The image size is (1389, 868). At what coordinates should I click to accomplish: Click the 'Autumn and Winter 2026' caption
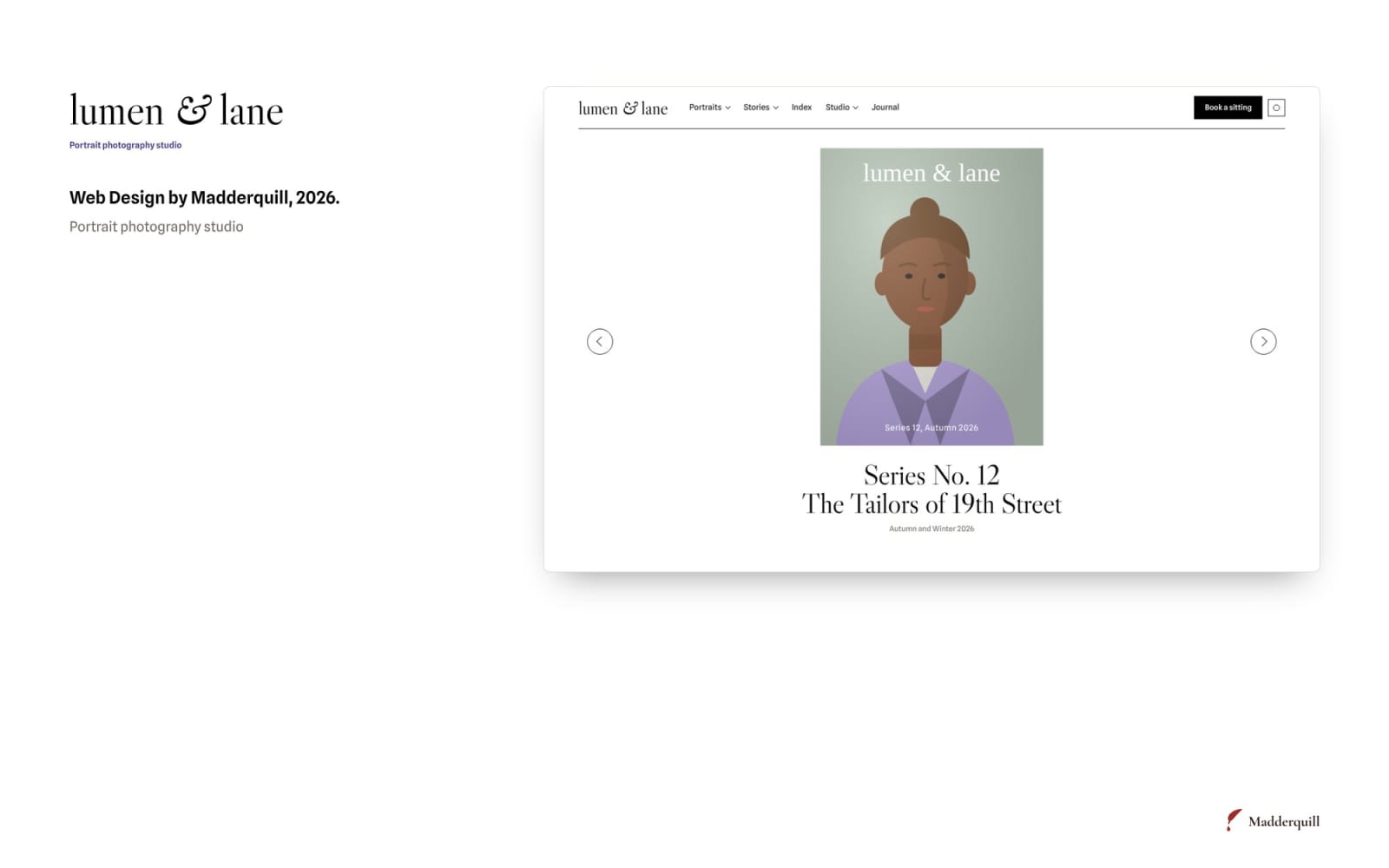931,529
